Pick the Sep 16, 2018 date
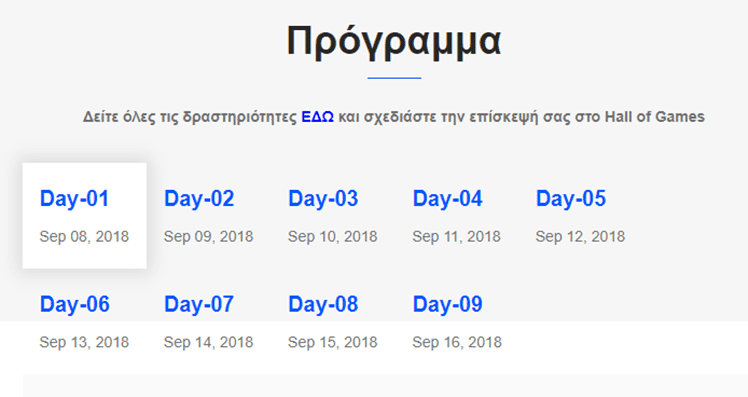Viewport: 748px width, 397px height. 457,342
